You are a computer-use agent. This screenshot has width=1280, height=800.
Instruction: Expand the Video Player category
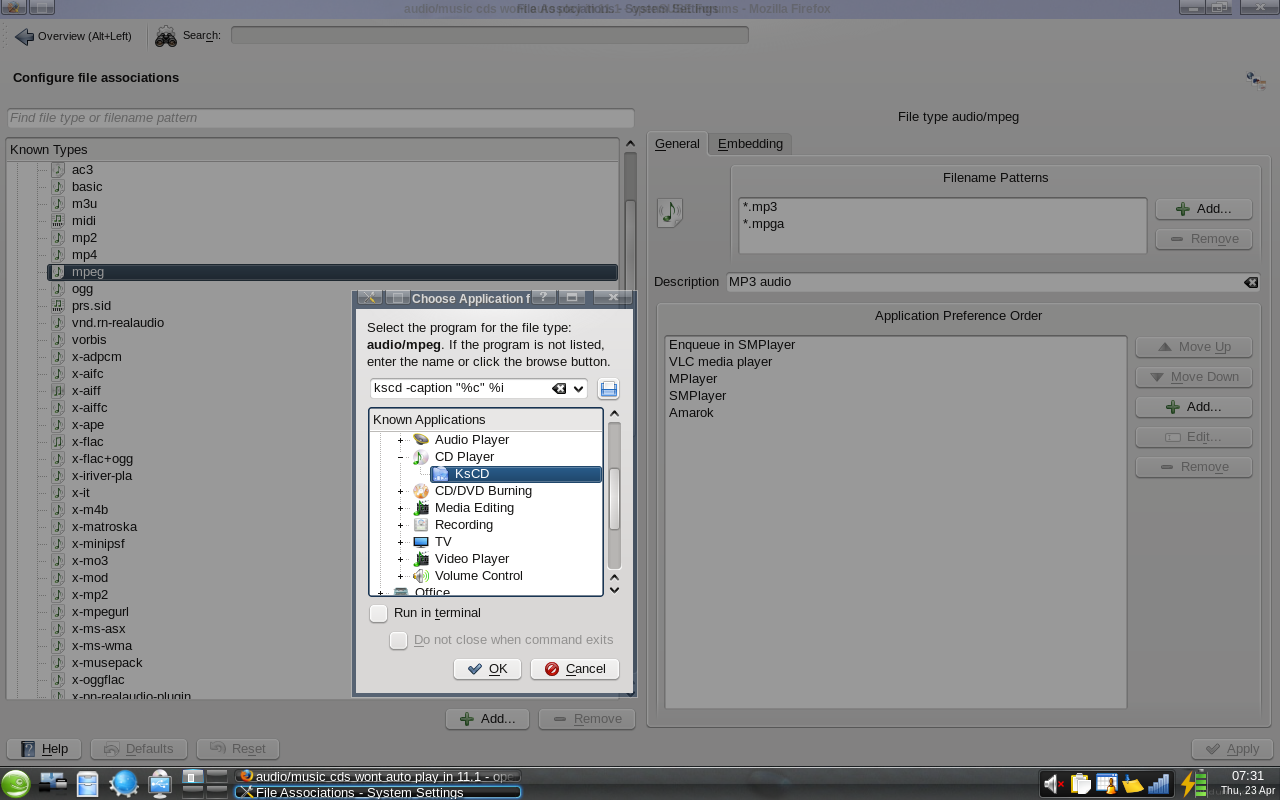coord(400,559)
